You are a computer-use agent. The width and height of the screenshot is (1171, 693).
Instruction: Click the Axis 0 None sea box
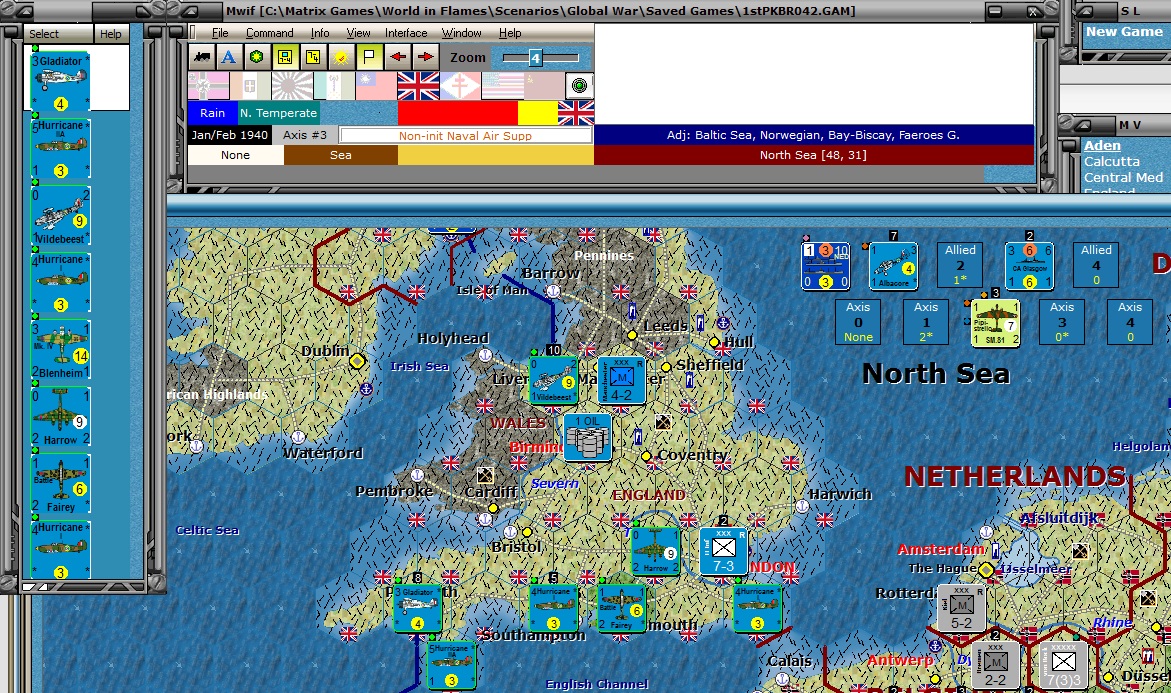(x=858, y=322)
